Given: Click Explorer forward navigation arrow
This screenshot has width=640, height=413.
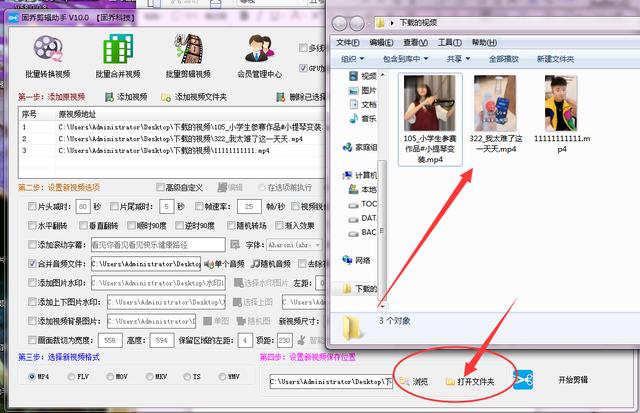Looking at the screenshot, I should point(357,24).
